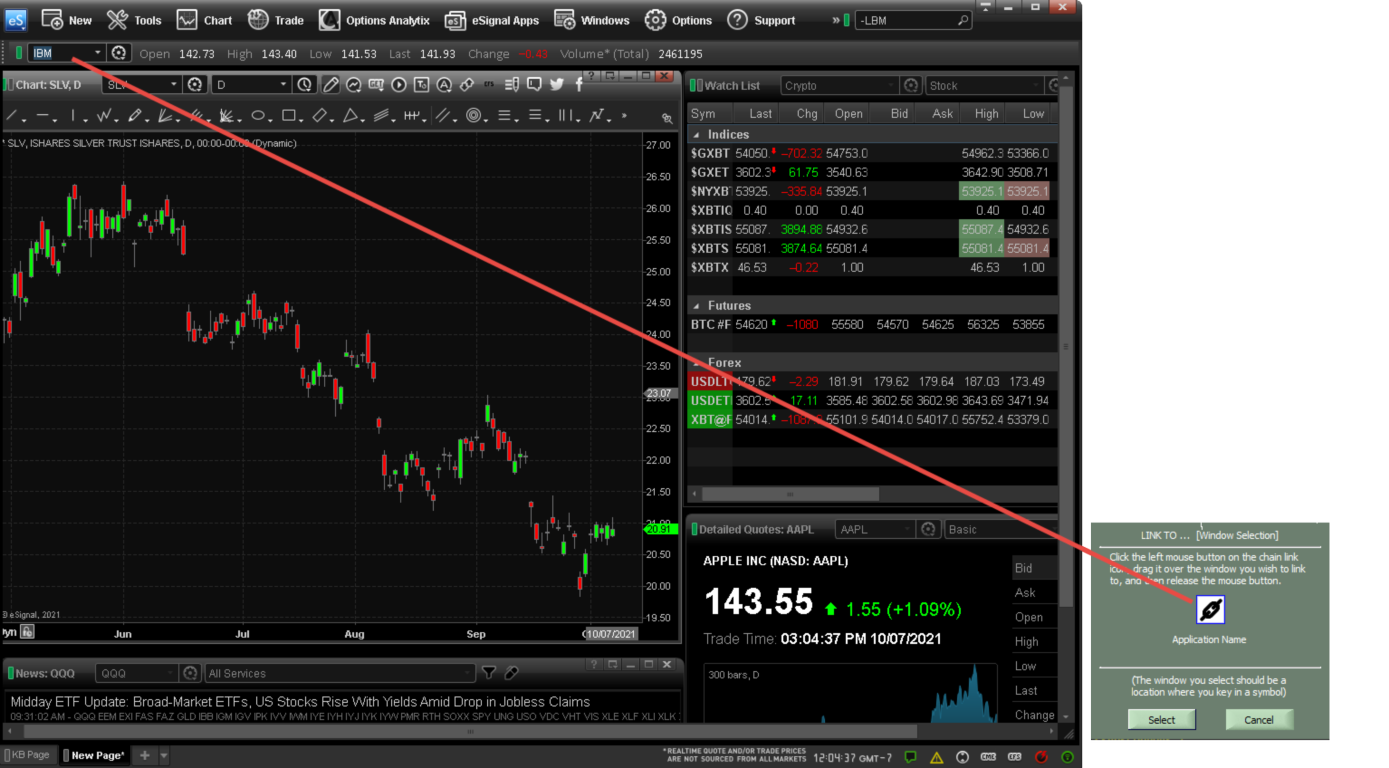Open the Trade menu
Viewport: 1389px width, 768px height.
tap(276, 20)
